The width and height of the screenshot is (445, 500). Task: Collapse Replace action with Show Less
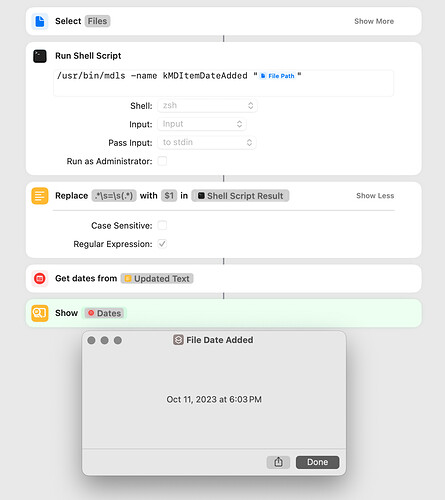375,196
